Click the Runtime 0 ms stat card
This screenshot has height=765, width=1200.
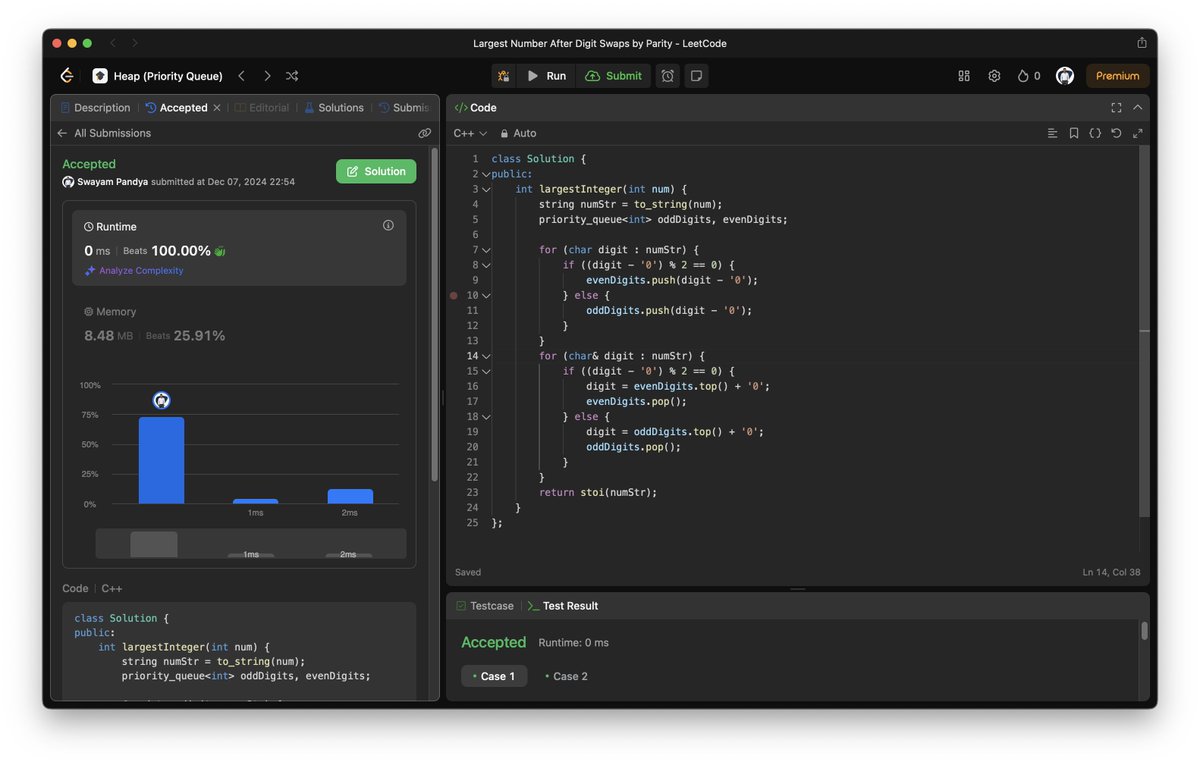[x=239, y=248]
